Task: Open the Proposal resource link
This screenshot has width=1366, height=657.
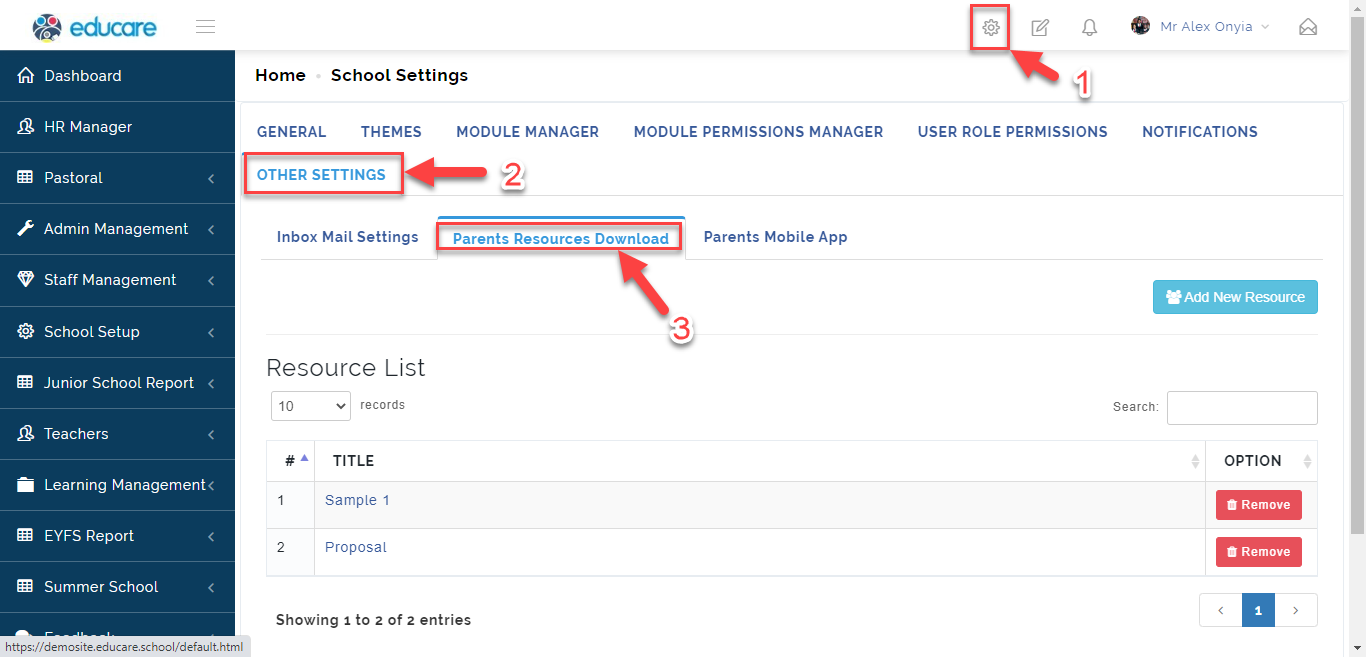Action: (x=355, y=547)
